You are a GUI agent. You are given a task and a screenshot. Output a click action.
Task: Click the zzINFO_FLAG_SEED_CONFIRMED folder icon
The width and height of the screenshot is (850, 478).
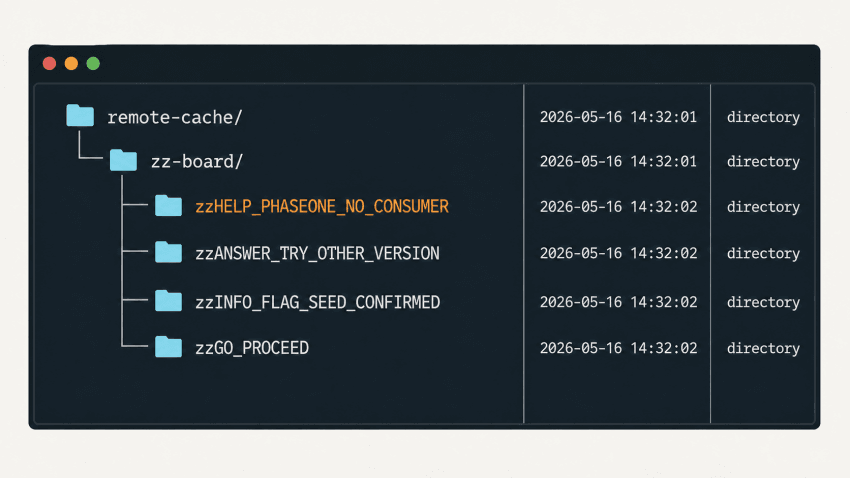coord(168,301)
